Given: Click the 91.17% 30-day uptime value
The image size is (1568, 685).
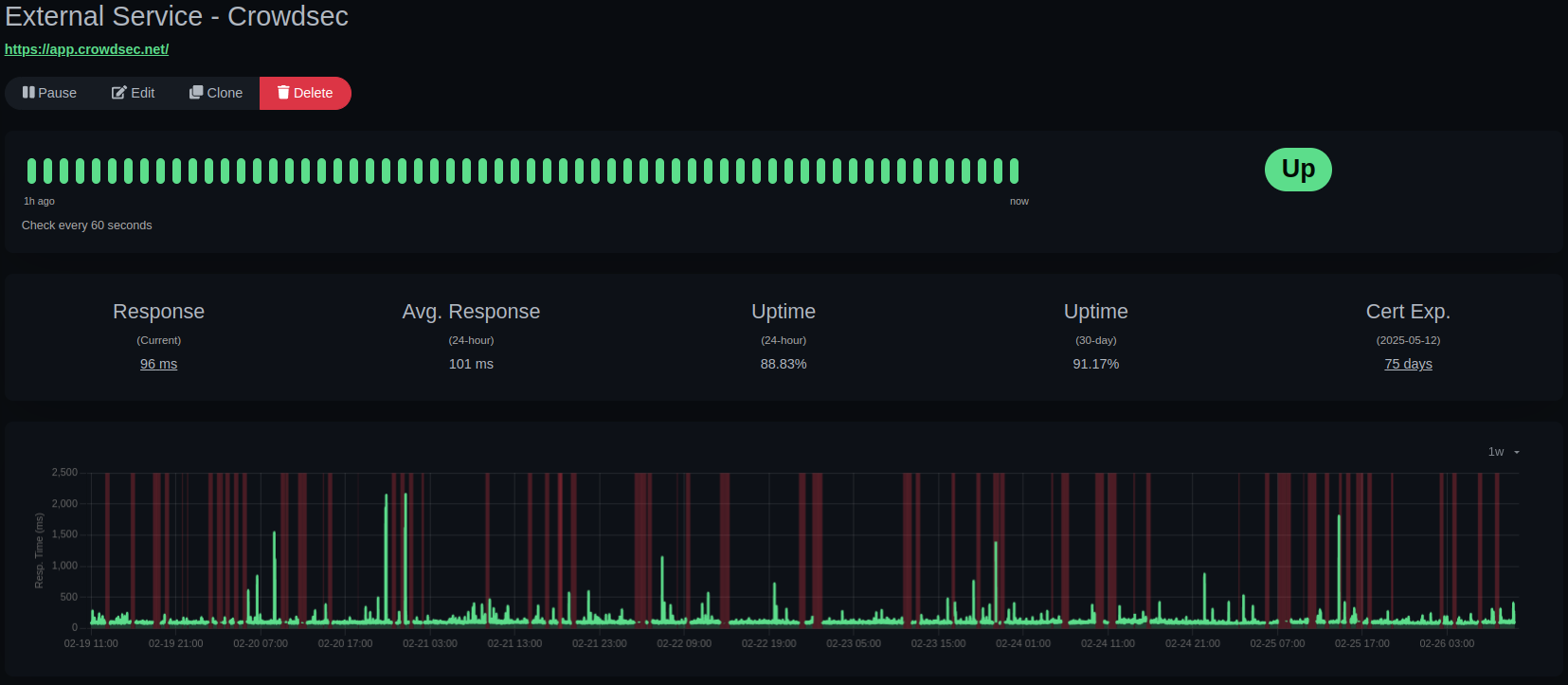Looking at the screenshot, I should [x=1096, y=364].
